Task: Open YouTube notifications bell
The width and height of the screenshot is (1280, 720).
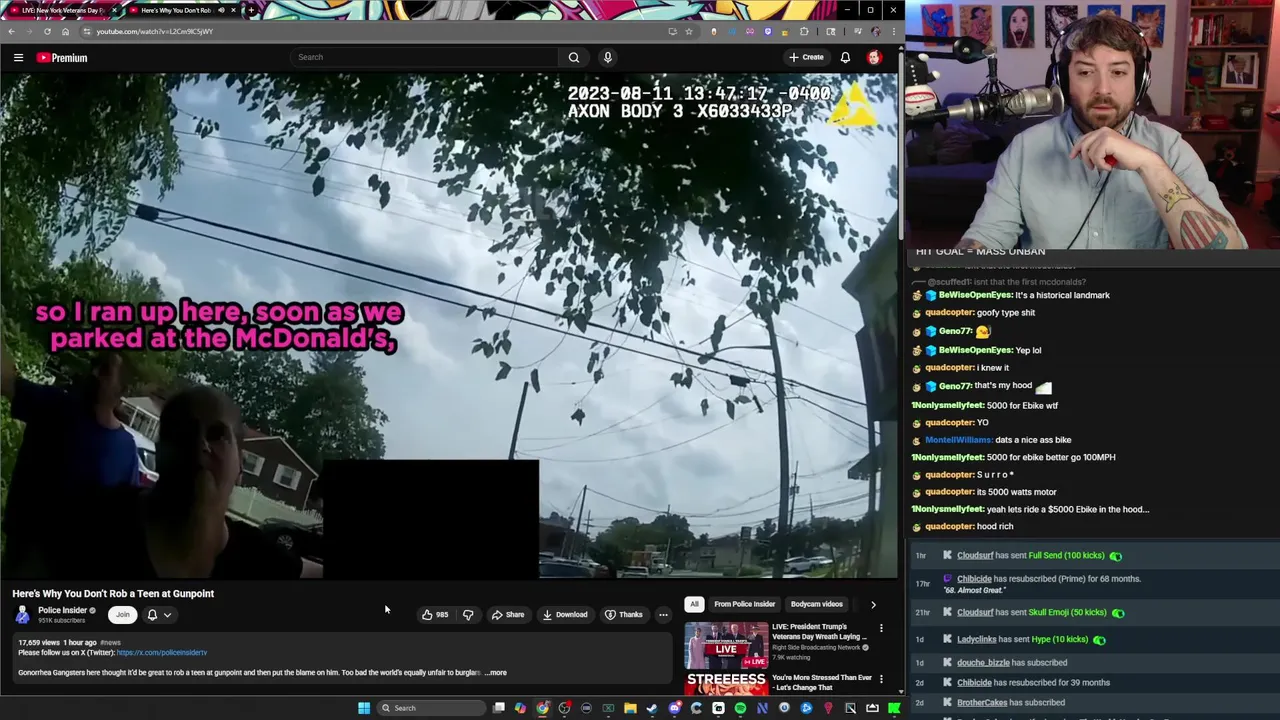Action: (845, 57)
